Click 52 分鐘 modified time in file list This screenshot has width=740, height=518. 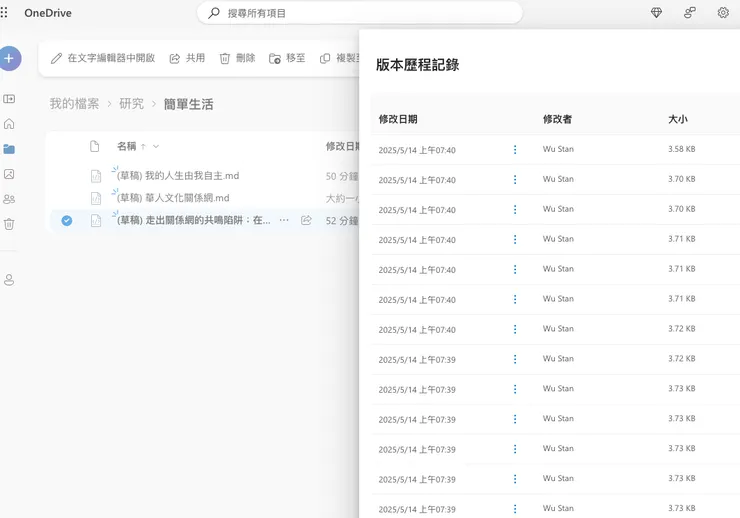click(342, 220)
